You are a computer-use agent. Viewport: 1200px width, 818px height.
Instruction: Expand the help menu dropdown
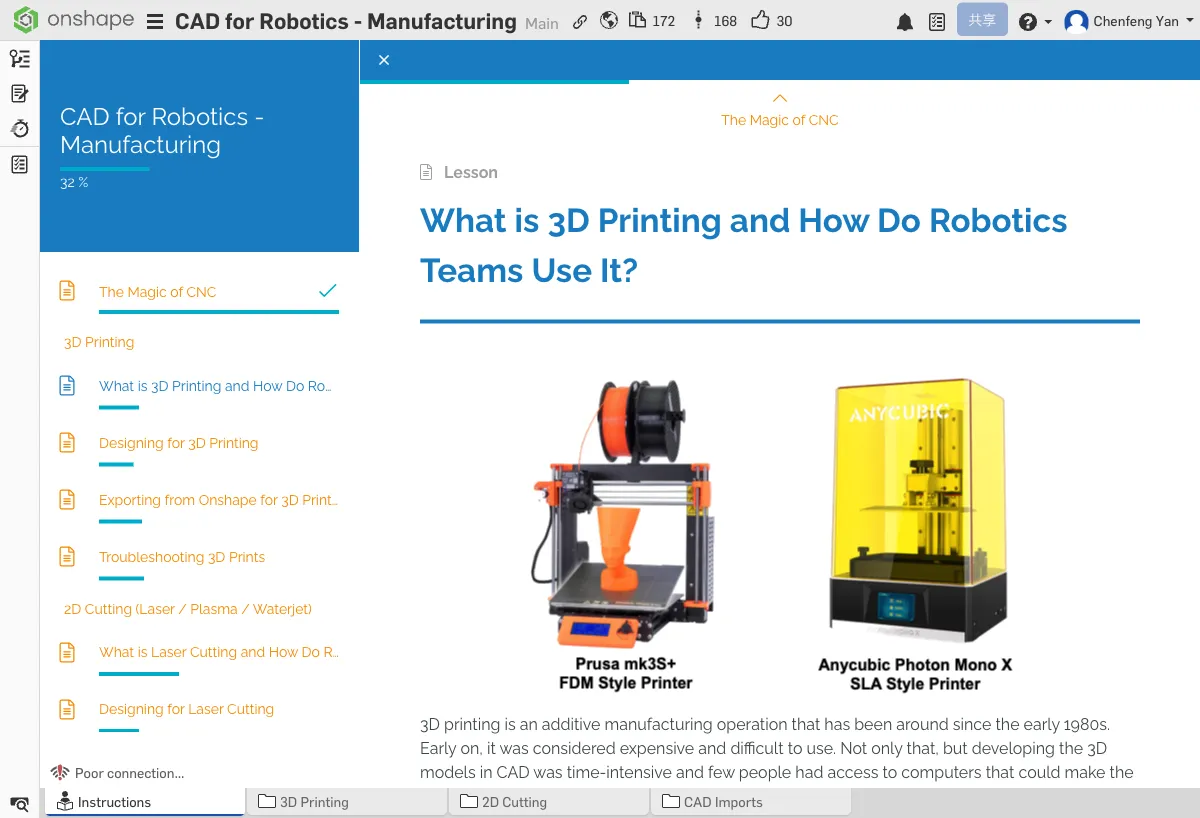click(x=1035, y=22)
